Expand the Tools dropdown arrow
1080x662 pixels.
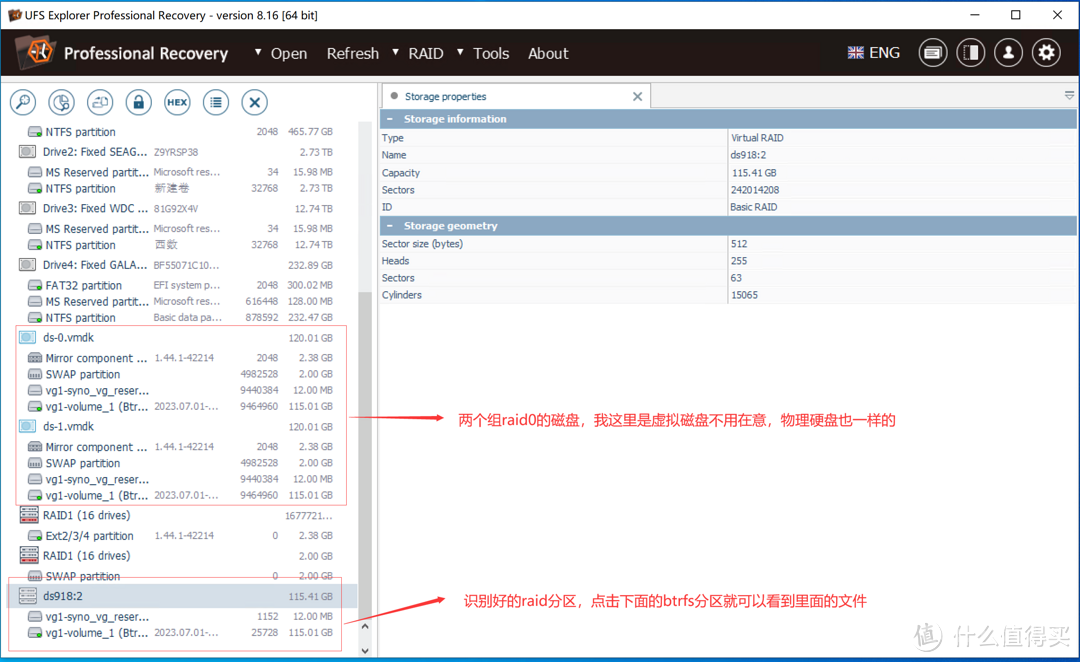pyautogui.click(x=460, y=52)
